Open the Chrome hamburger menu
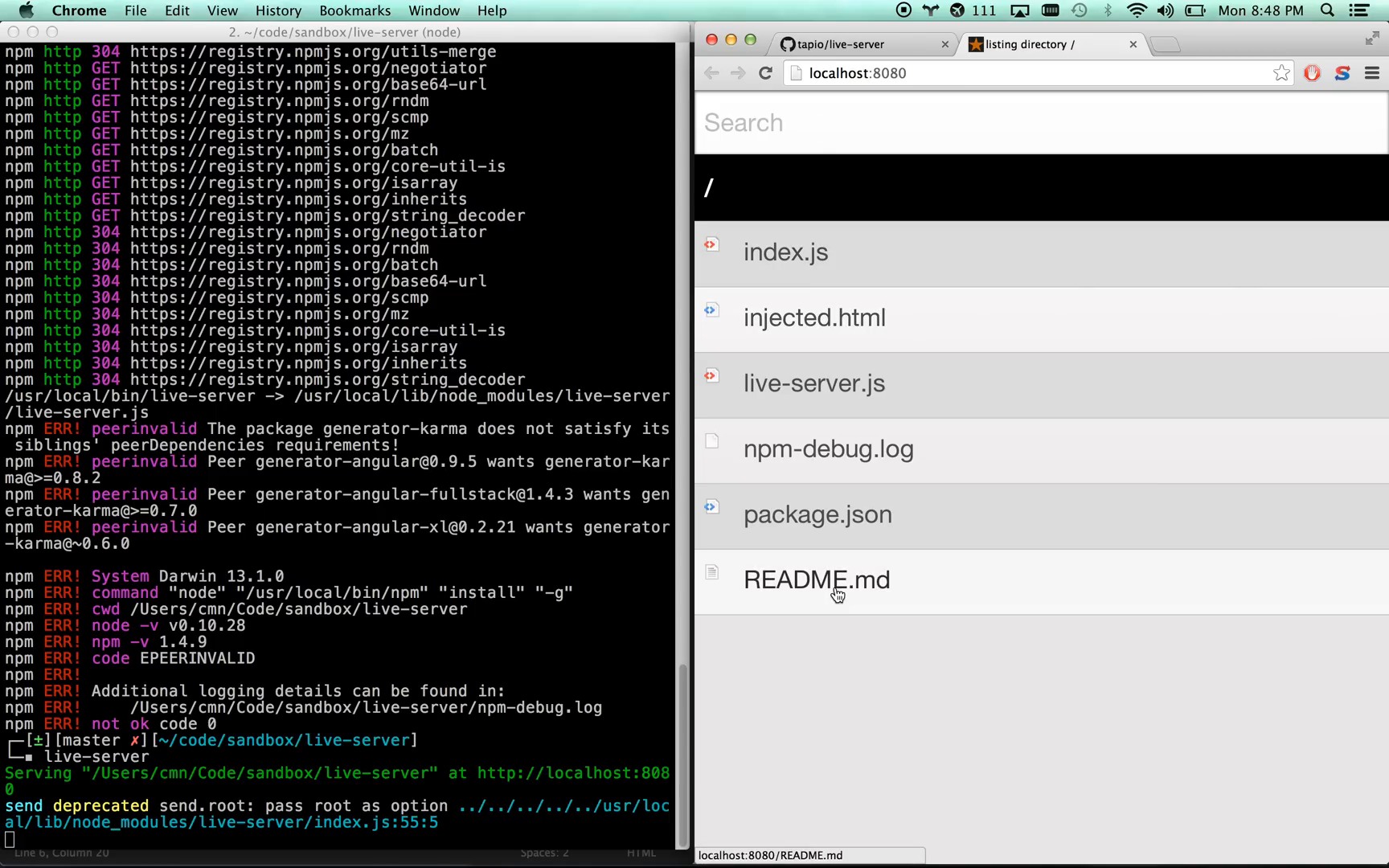Screen dimensions: 1389x868 click(x=1372, y=73)
